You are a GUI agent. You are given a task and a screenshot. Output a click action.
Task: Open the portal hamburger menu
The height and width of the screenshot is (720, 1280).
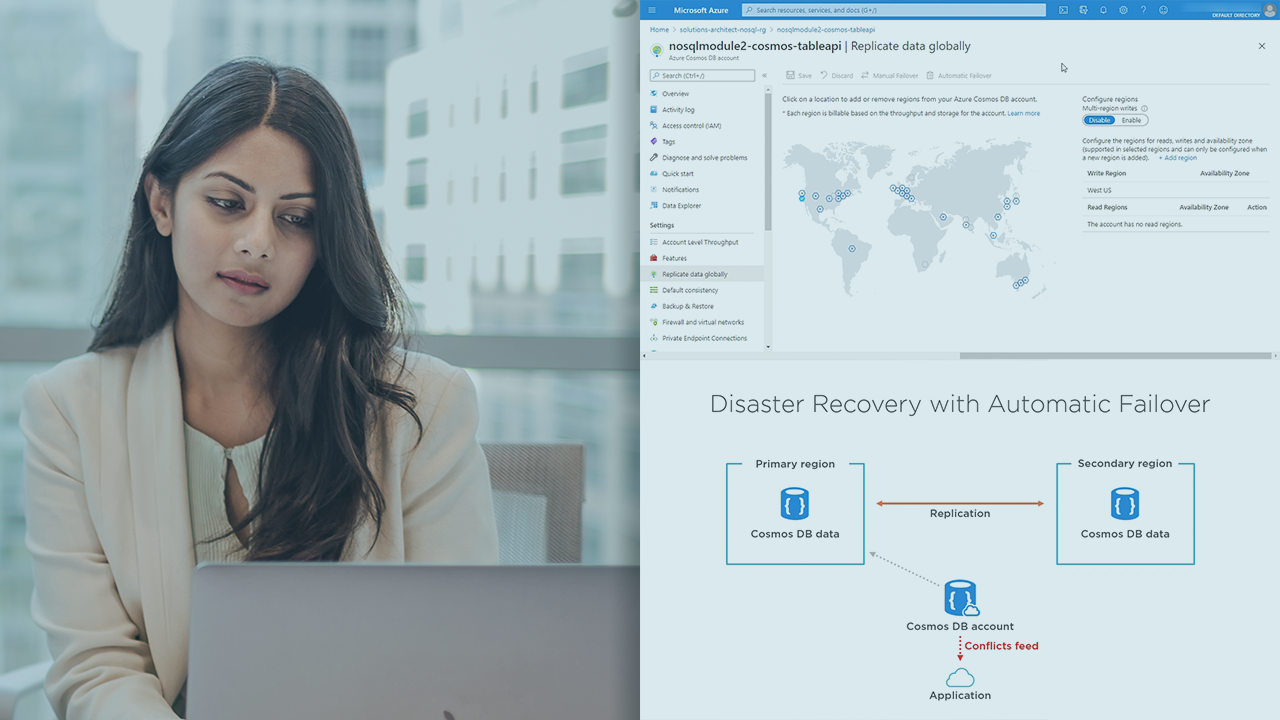(x=651, y=9)
